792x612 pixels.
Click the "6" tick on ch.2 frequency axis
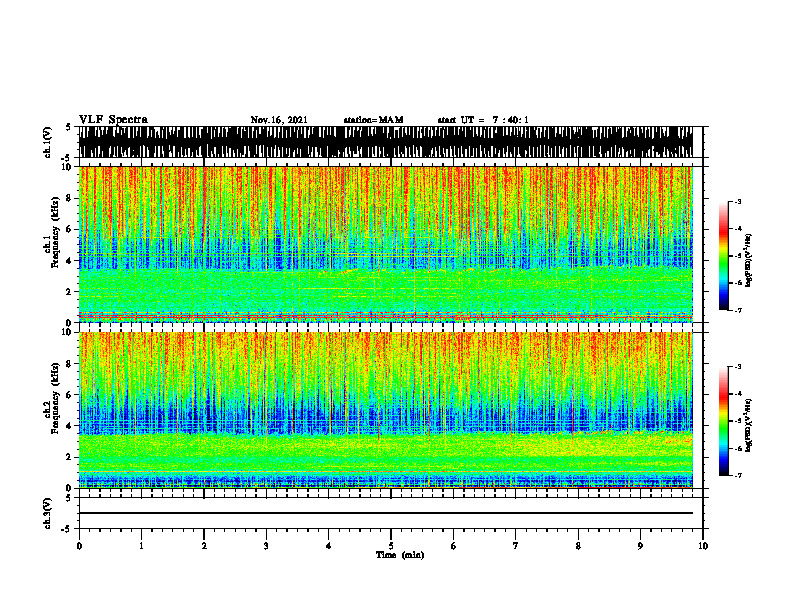(x=70, y=395)
